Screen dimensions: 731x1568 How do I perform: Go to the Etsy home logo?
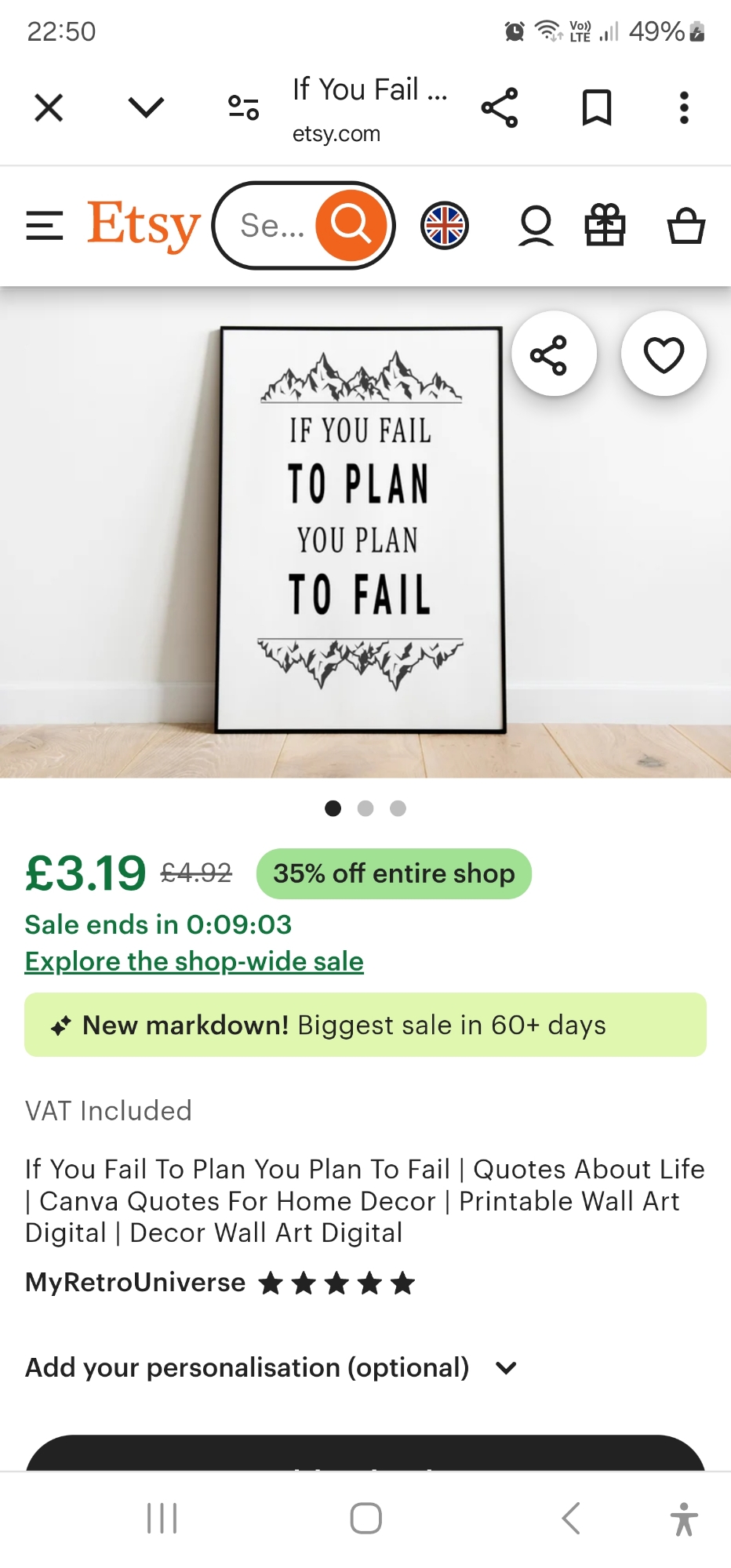[144, 226]
